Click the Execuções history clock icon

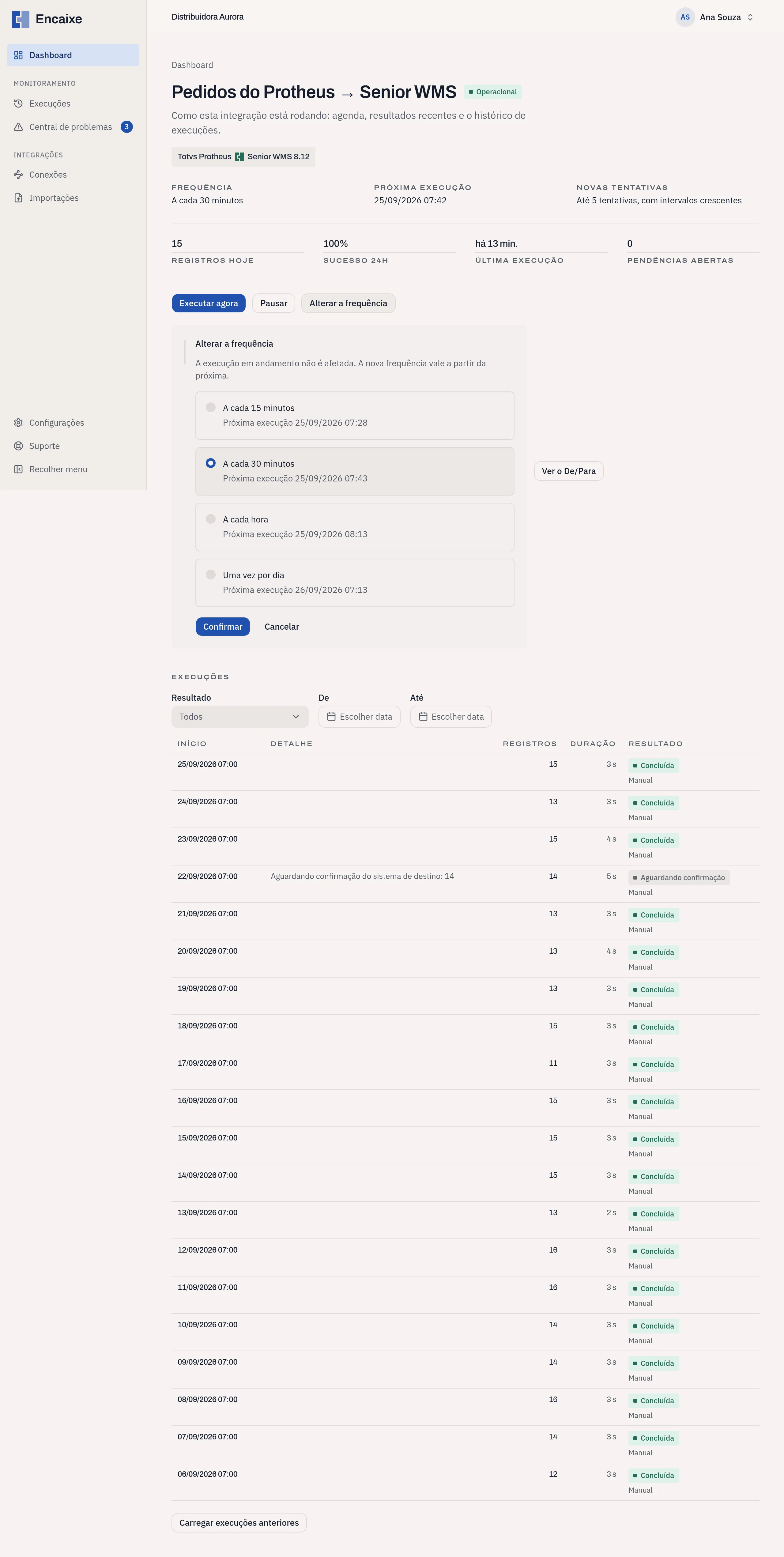(18, 103)
